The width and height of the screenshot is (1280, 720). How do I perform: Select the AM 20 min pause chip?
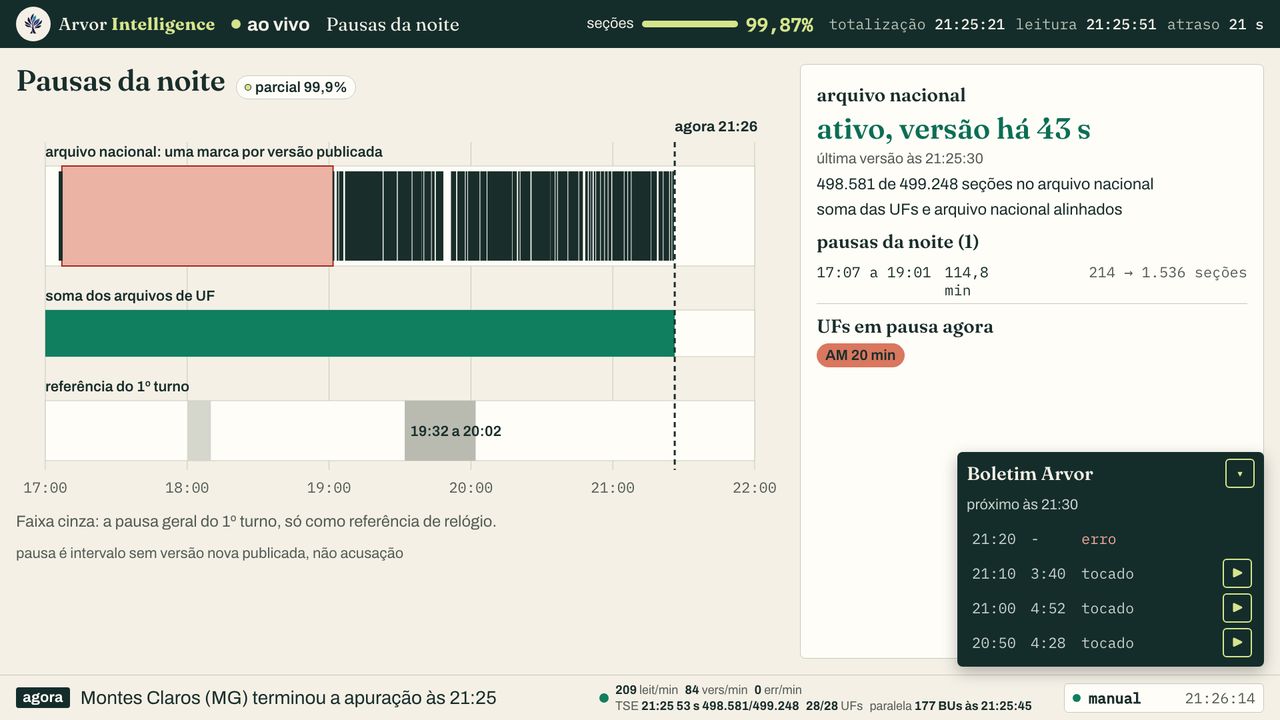point(860,355)
